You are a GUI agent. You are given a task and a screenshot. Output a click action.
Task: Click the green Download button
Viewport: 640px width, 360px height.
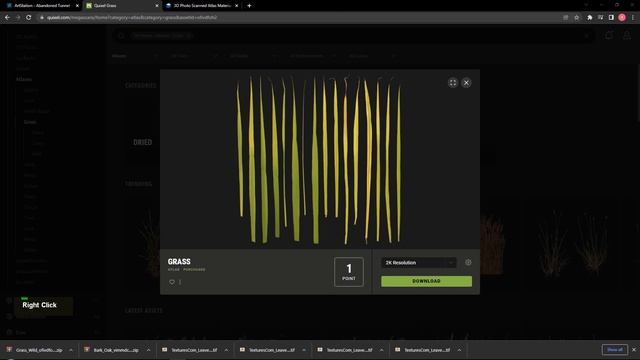point(426,281)
